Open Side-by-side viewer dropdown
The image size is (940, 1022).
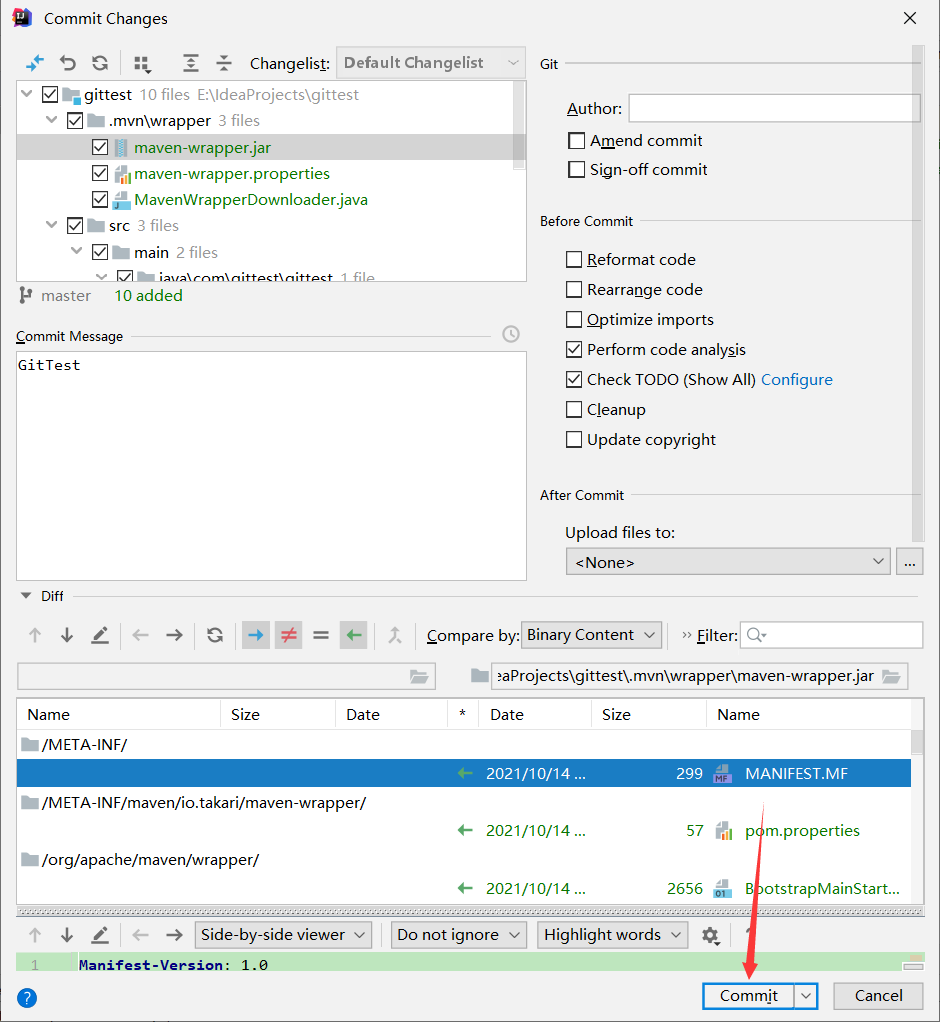click(x=283, y=935)
